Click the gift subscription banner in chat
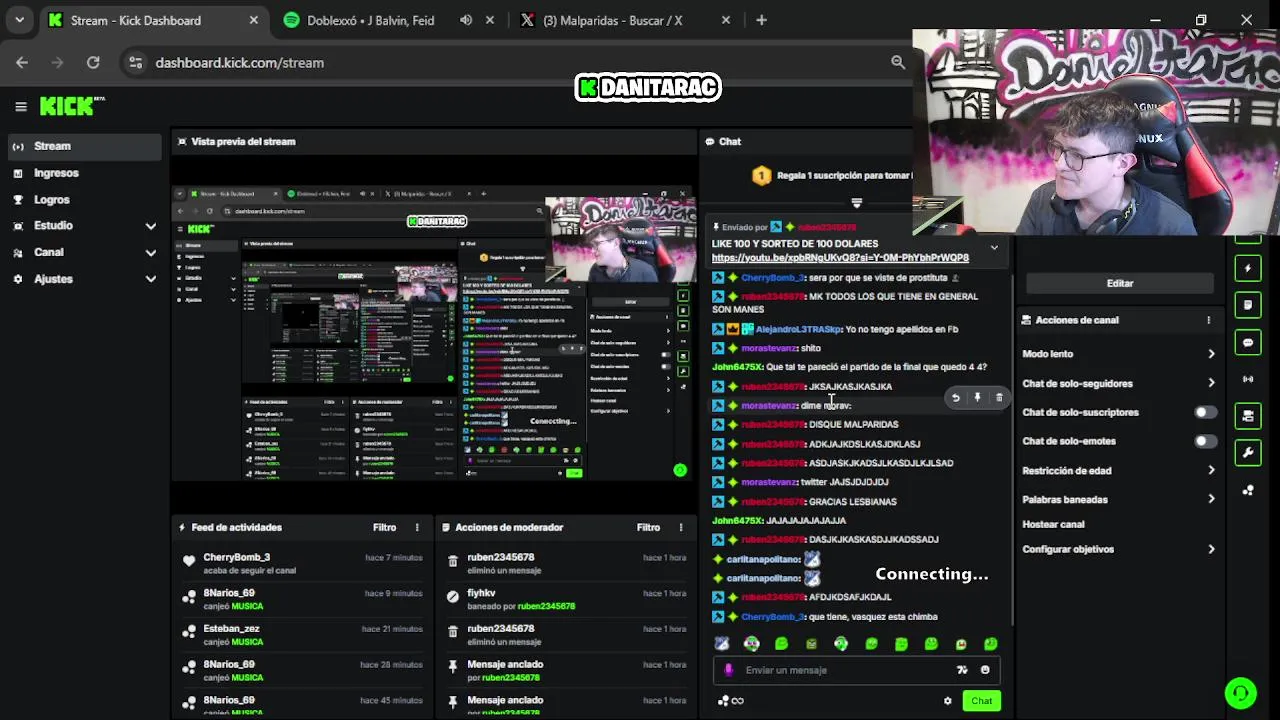 pos(832,176)
